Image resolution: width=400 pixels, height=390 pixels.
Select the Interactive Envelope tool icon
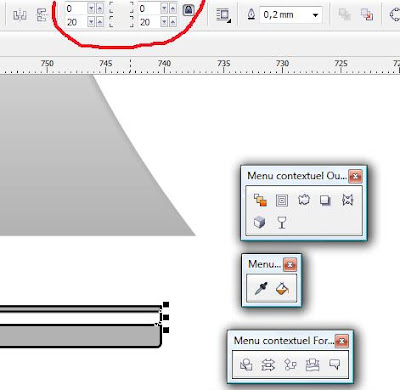point(347,200)
